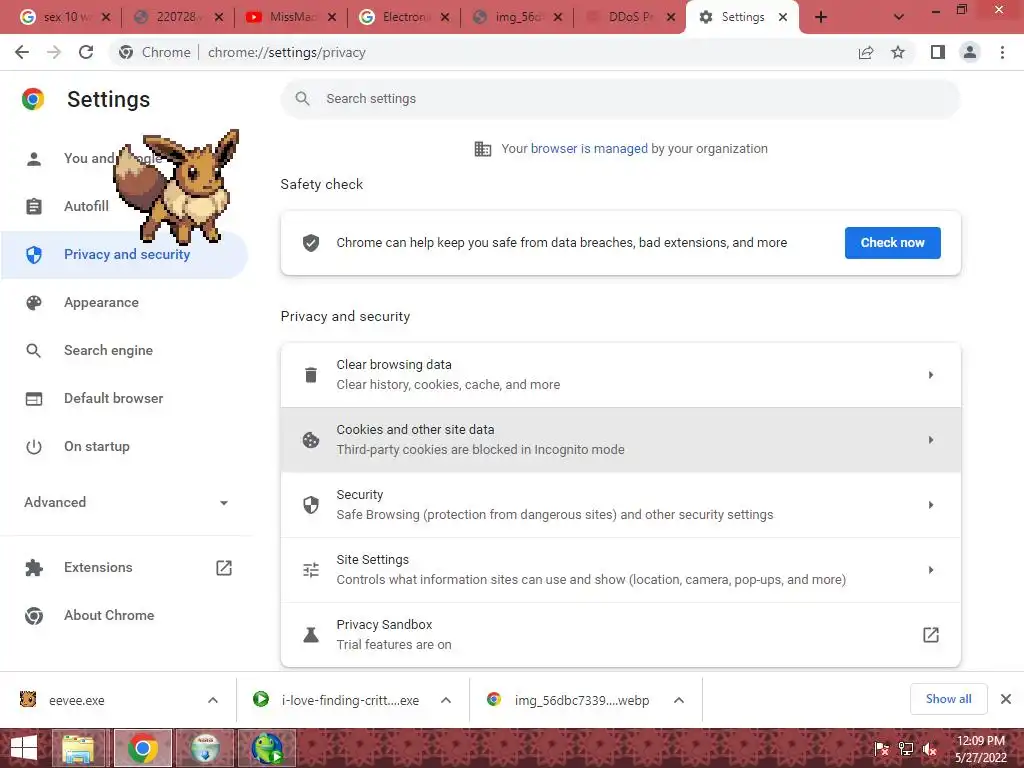This screenshot has height=768, width=1024.
Task: Open the downloaded eevee.exe
Action: (76, 700)
